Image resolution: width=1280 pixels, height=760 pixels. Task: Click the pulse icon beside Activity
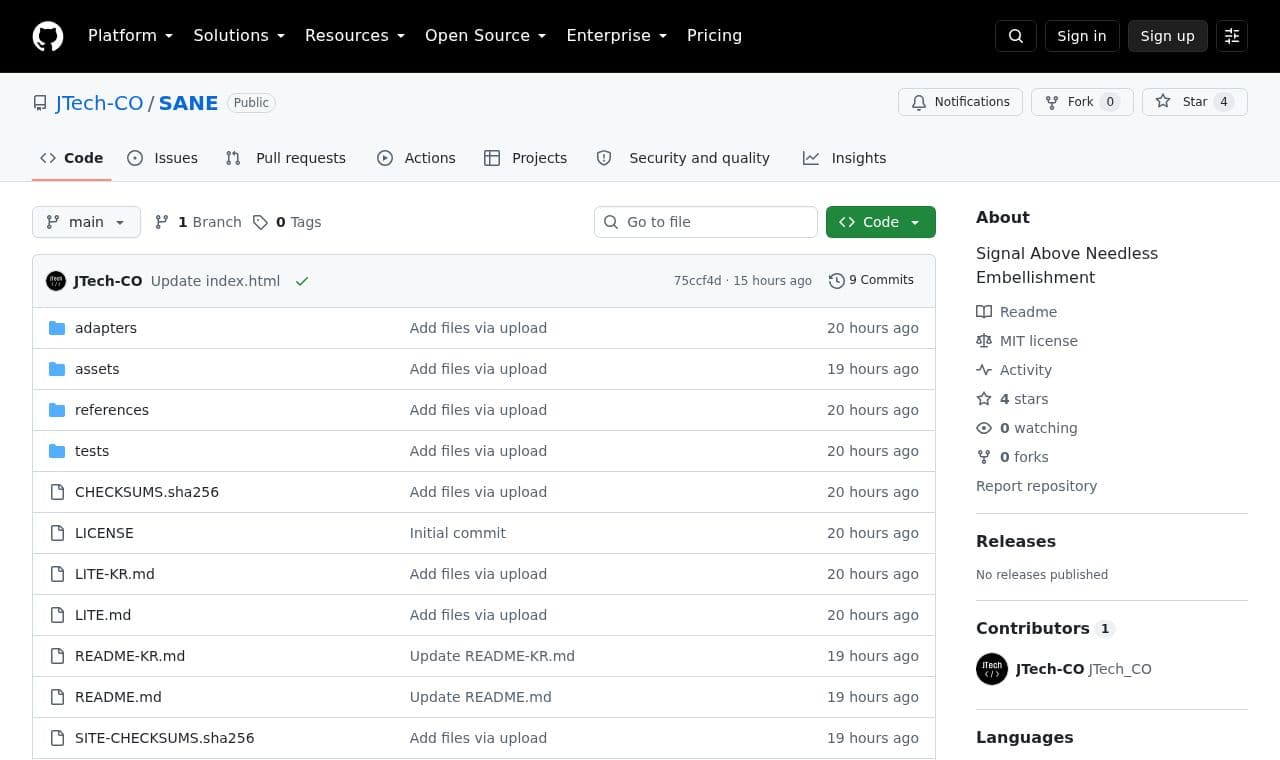984,370
